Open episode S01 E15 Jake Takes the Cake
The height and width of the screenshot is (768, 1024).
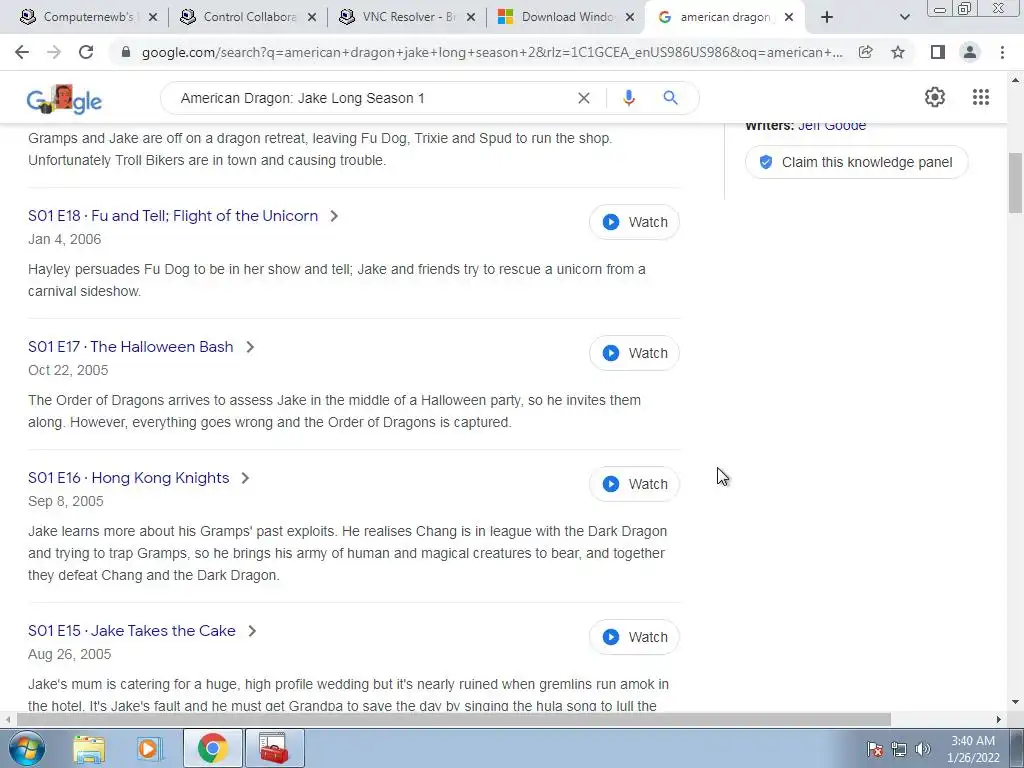[x=132, y=631]
